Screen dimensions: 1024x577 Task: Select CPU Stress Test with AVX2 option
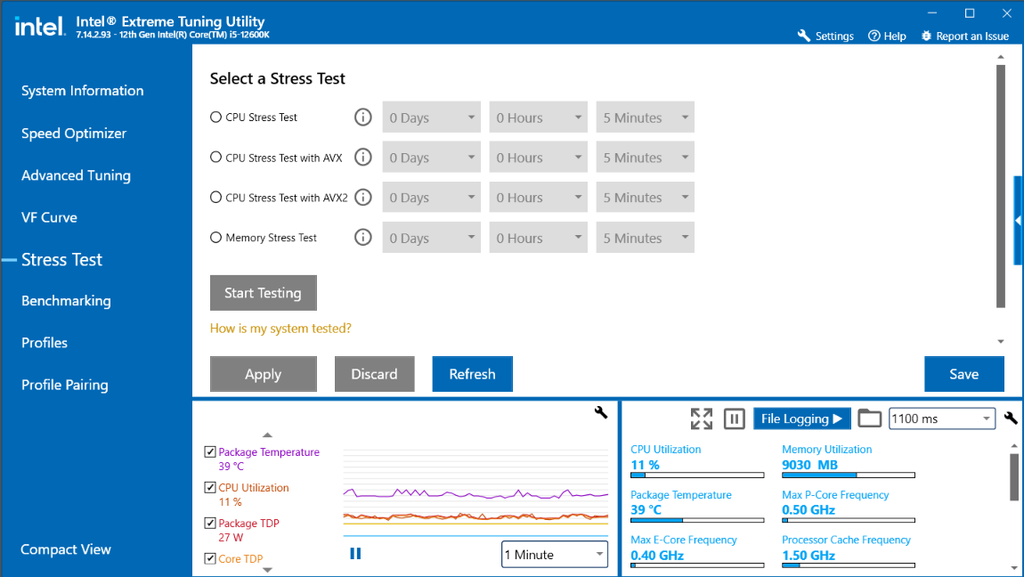(216, 197)
